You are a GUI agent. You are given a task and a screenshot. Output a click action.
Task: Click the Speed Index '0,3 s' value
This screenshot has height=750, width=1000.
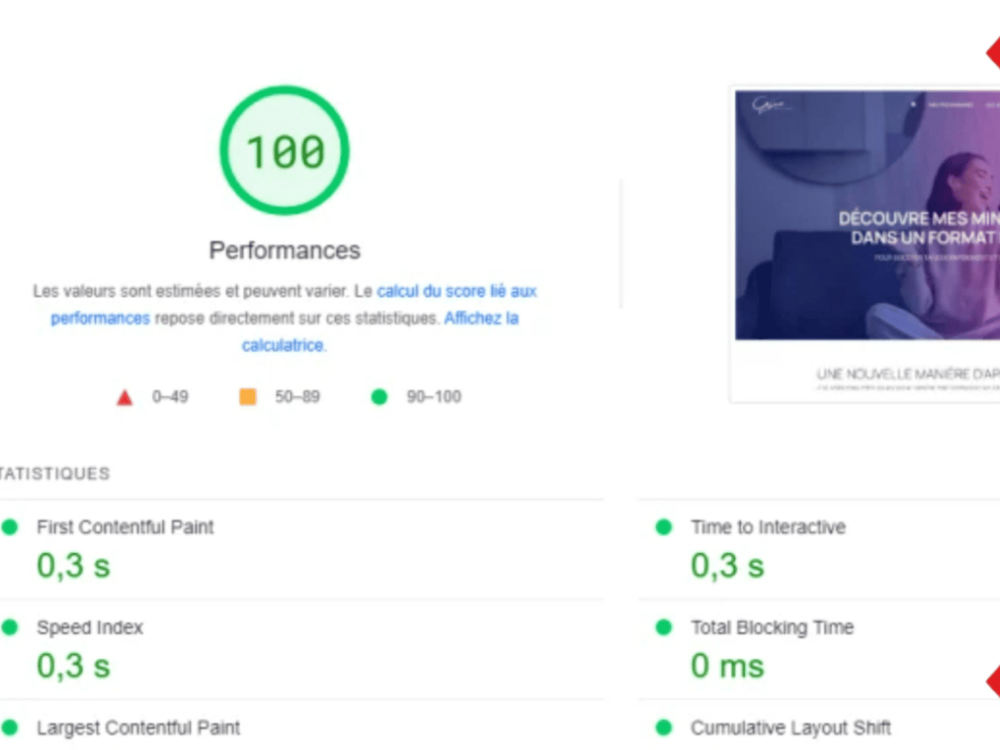click(73, 666)
